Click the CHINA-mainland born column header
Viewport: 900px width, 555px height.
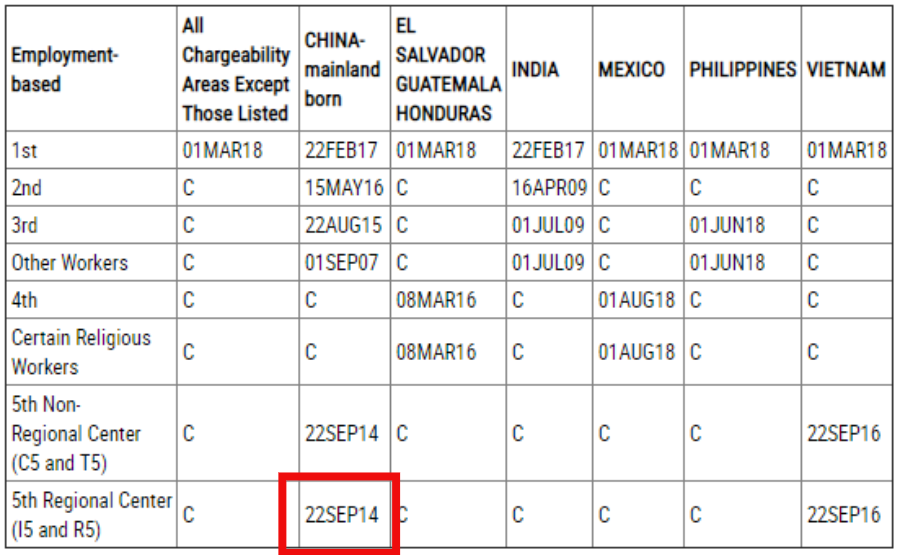coord(342,70)
